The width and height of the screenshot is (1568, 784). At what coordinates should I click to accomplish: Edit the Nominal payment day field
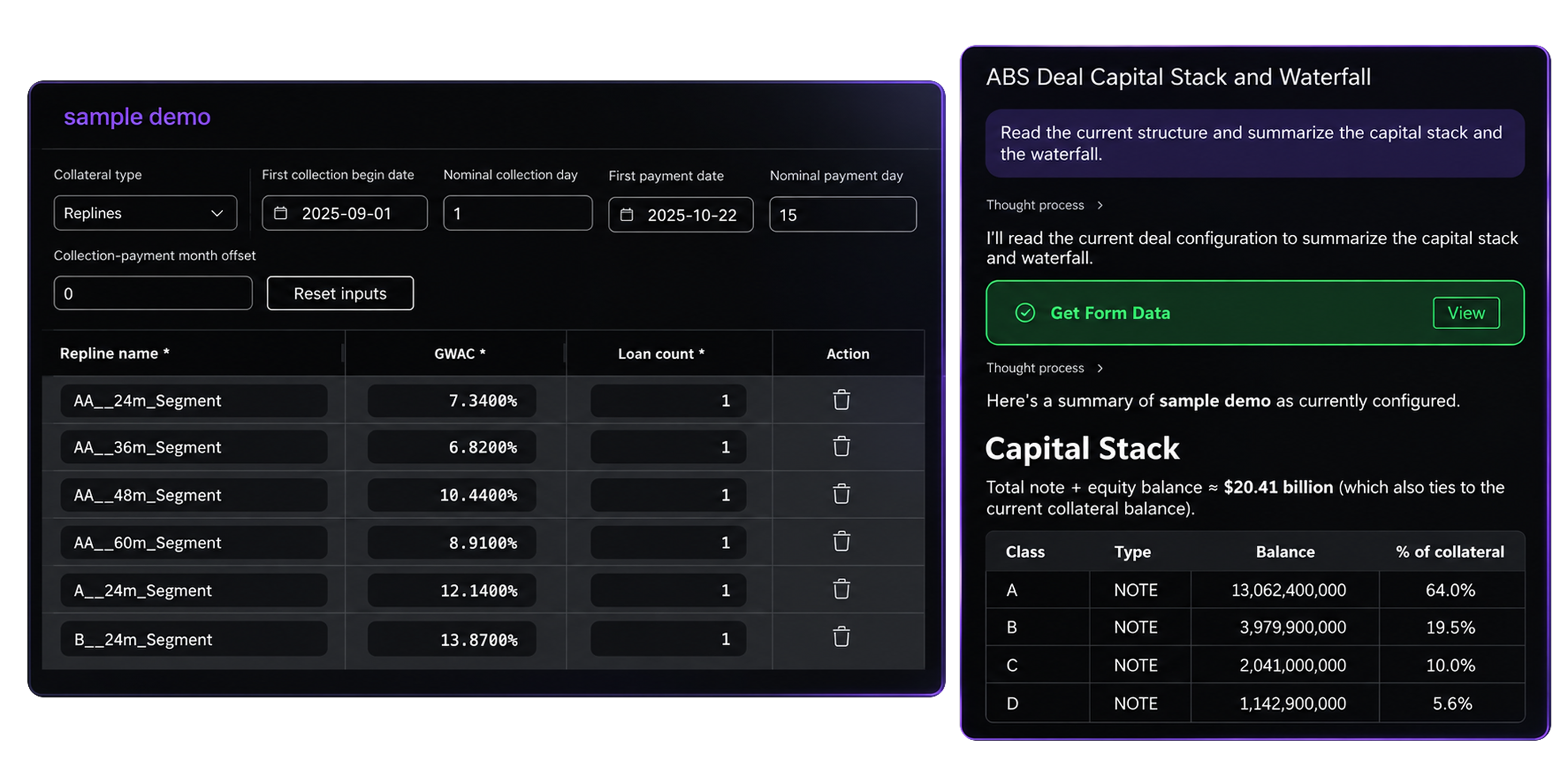[843, 214]
